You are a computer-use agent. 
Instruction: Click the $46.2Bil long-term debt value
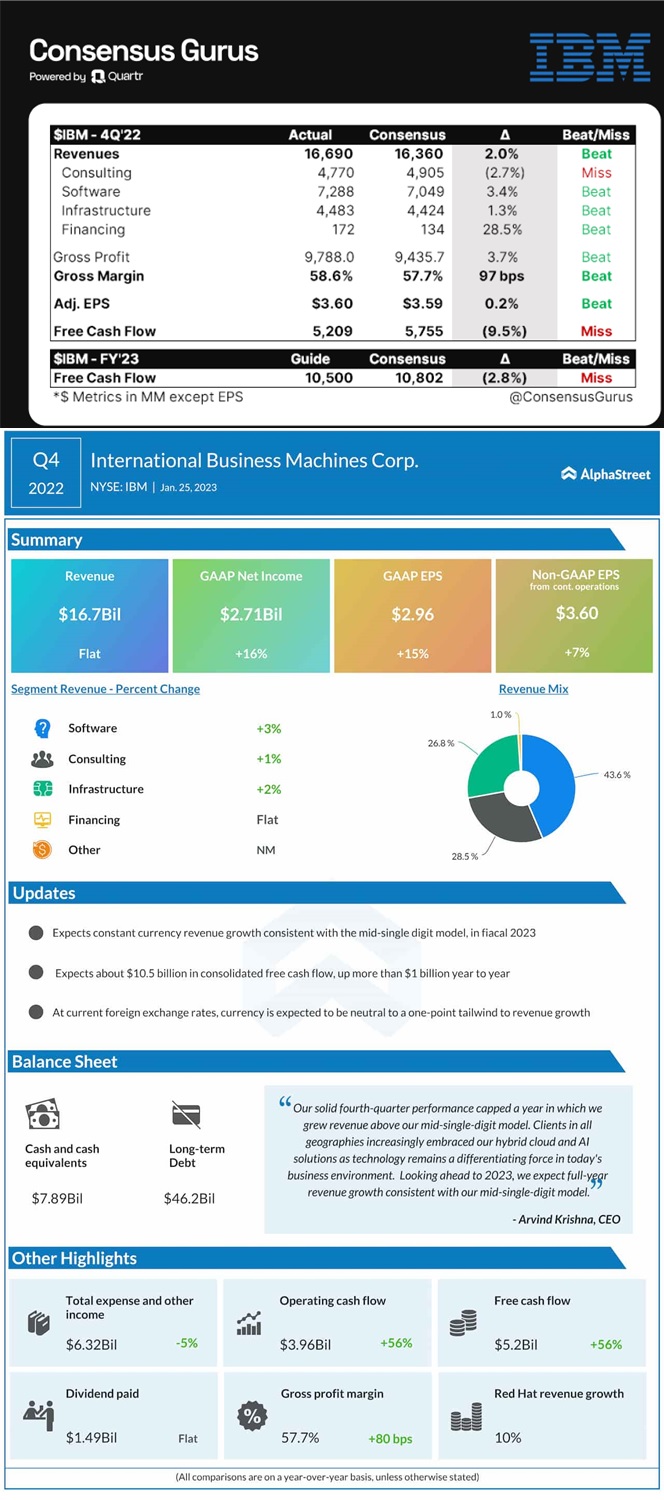189,1198
